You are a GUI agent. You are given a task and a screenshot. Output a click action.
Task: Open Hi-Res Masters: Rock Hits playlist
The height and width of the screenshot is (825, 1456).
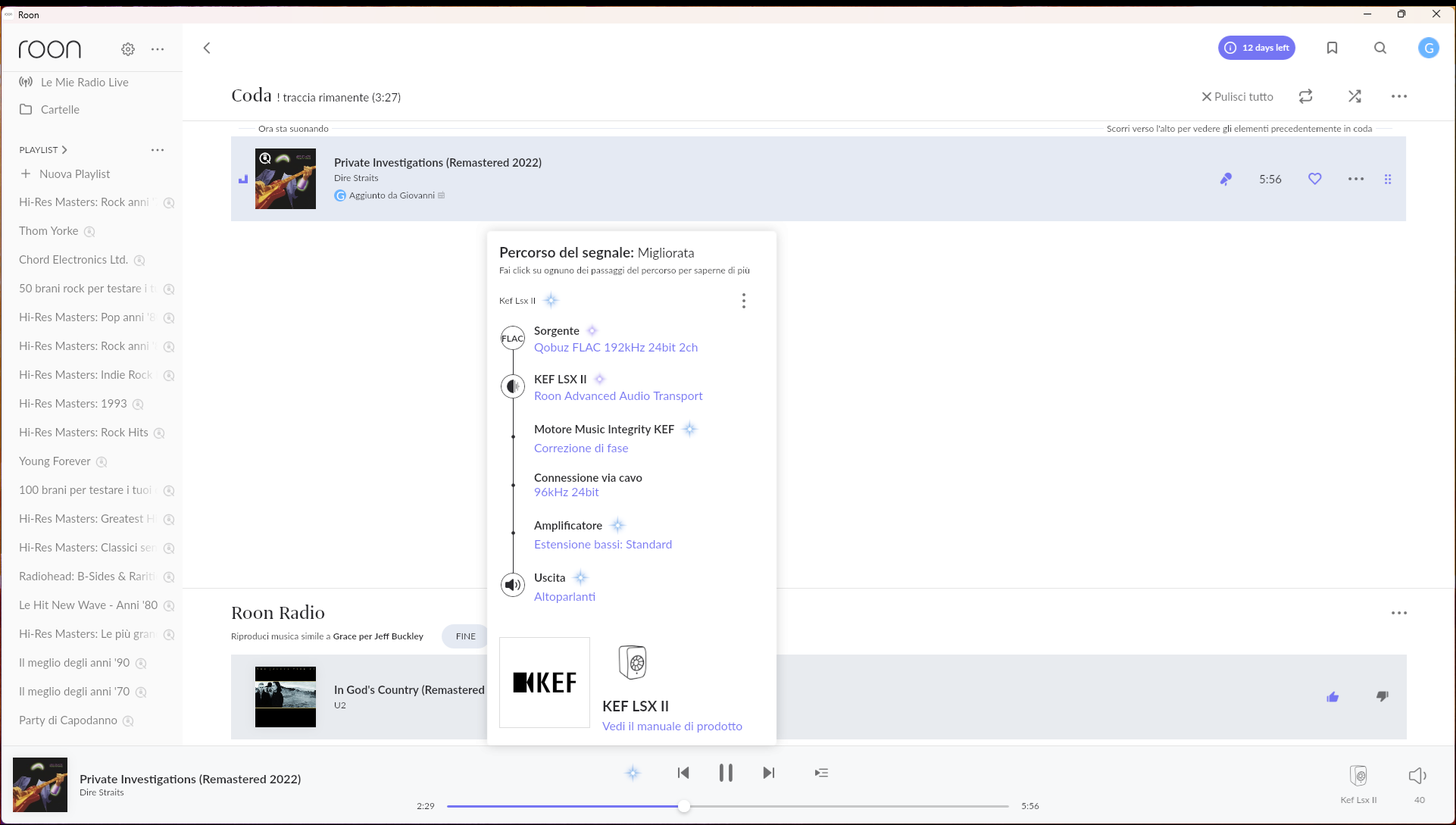tap(83, 433)
